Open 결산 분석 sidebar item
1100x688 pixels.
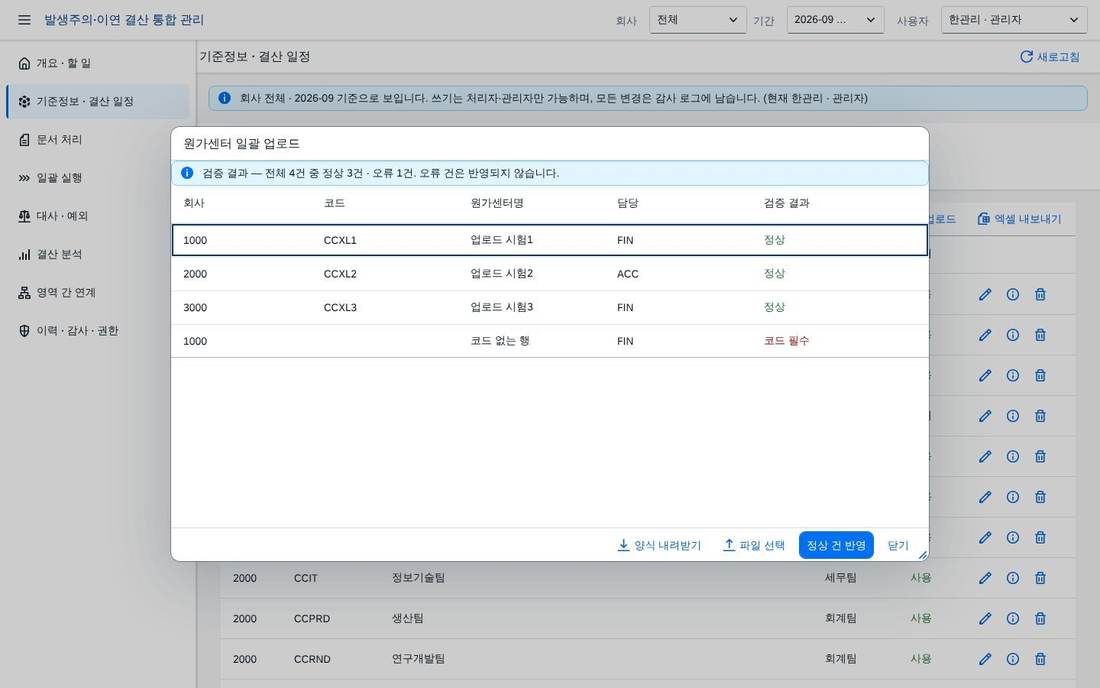(98, 255)
